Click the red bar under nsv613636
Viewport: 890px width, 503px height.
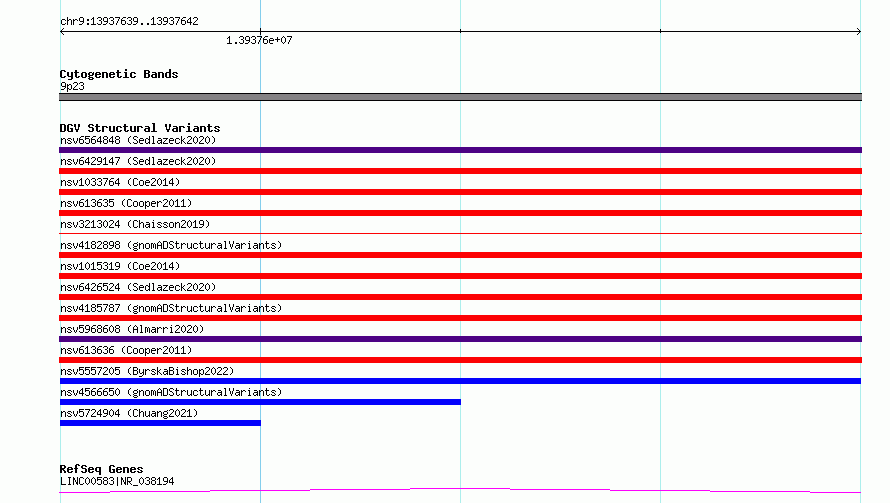(460, 360)
